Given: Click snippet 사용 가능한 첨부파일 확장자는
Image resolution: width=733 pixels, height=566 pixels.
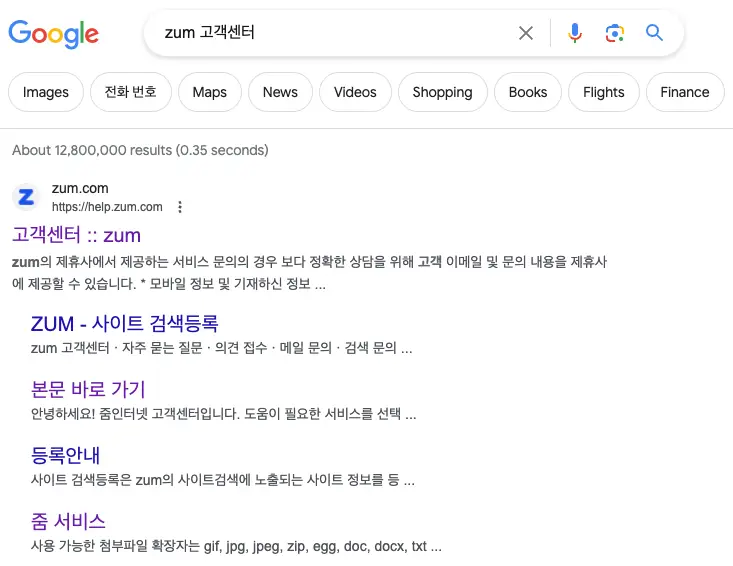Looking at the screenshot, I should 236,546.
